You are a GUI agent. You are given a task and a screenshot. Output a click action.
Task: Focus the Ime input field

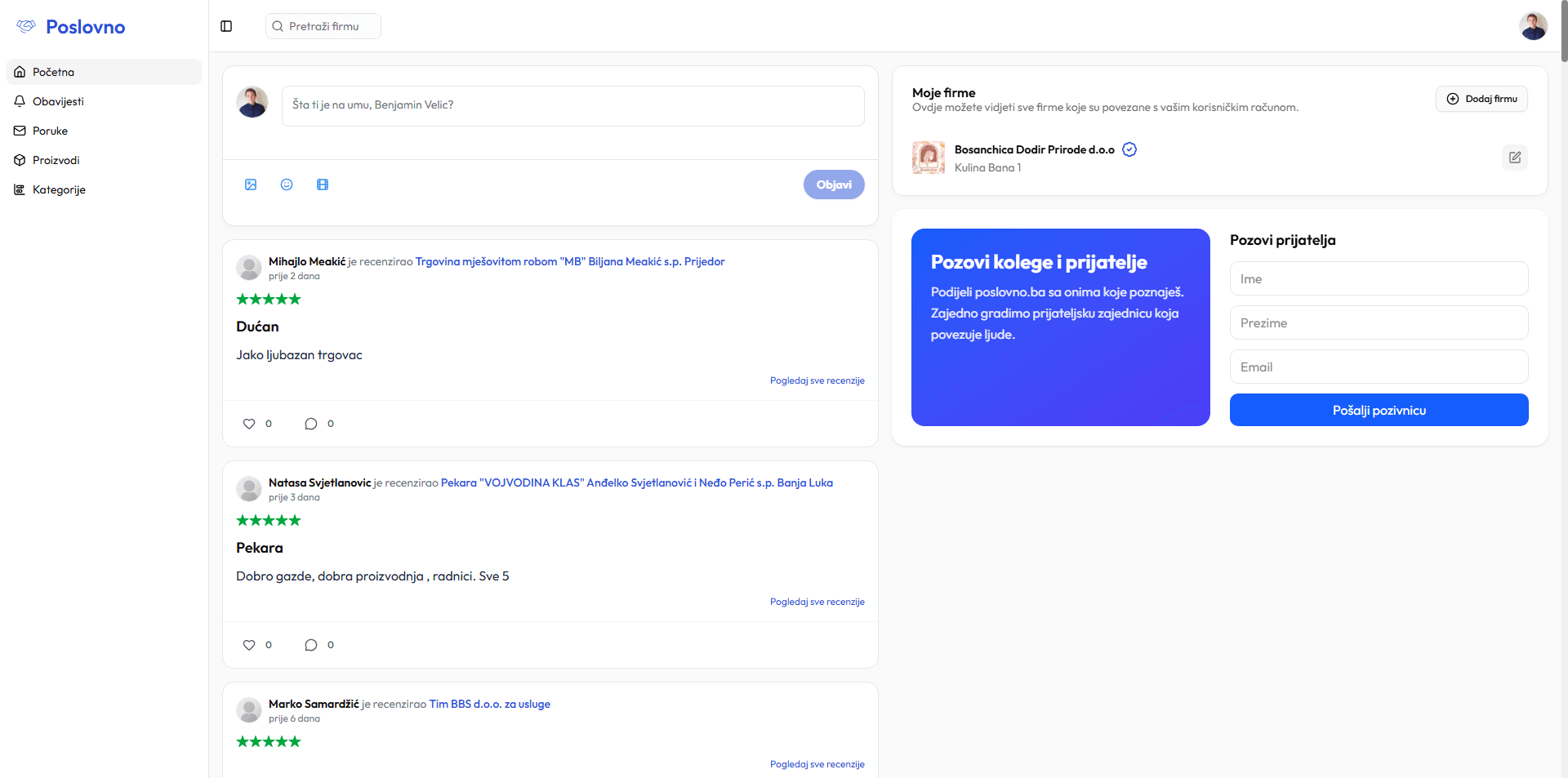pos(1379,278)
